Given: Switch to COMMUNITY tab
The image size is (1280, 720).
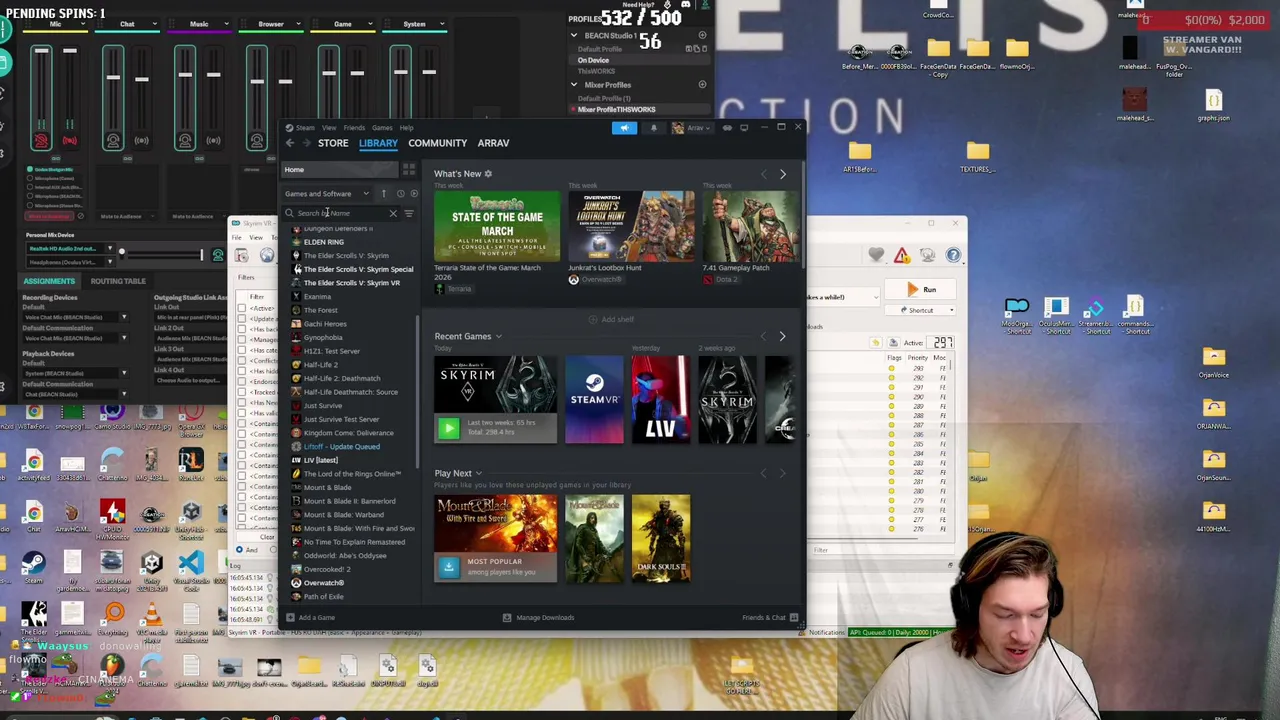Looking at the screenshot, I should pos(437,143).
